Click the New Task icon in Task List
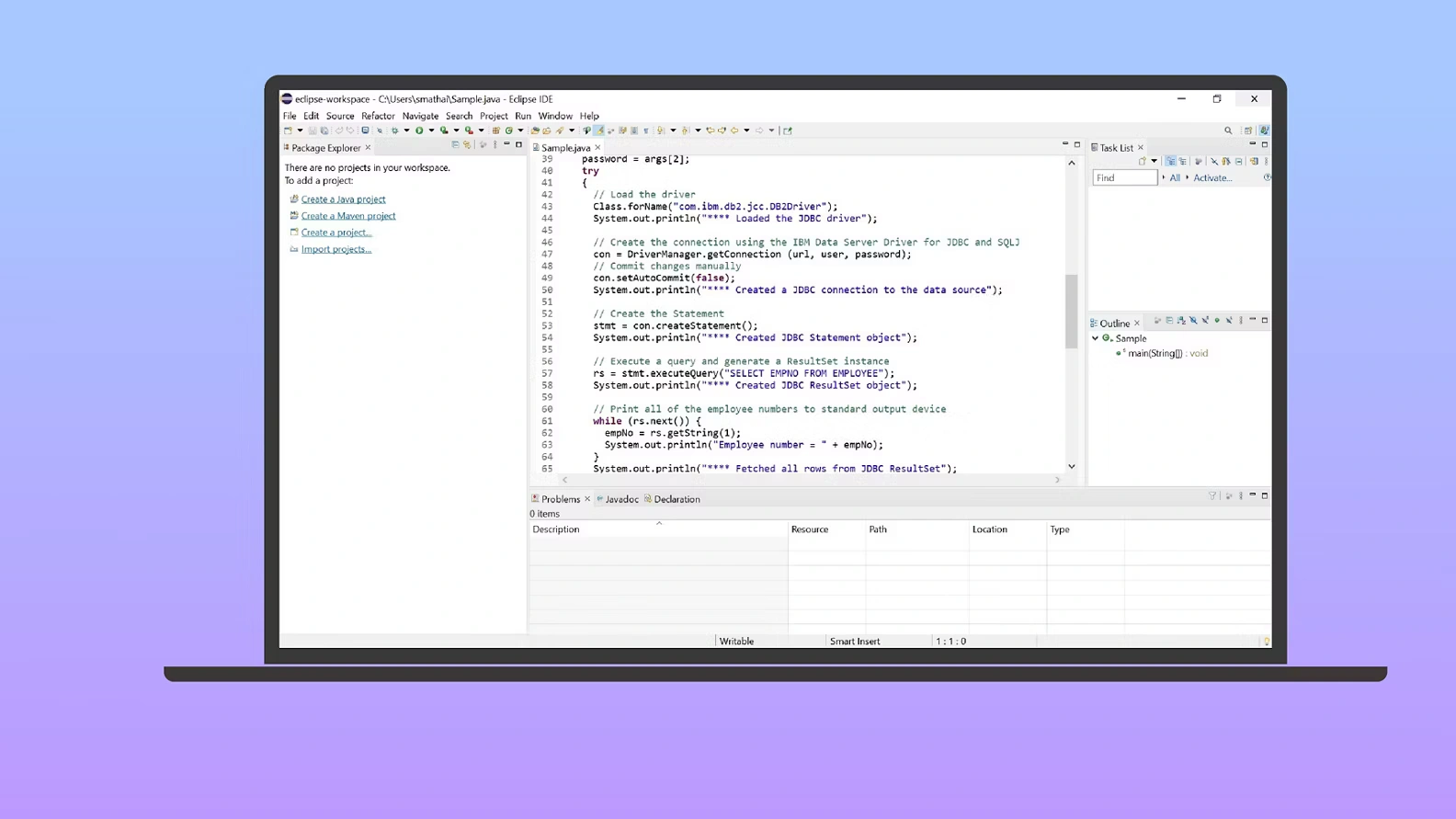This screenshot has height=819, width=1456. tap(1143, 162)
